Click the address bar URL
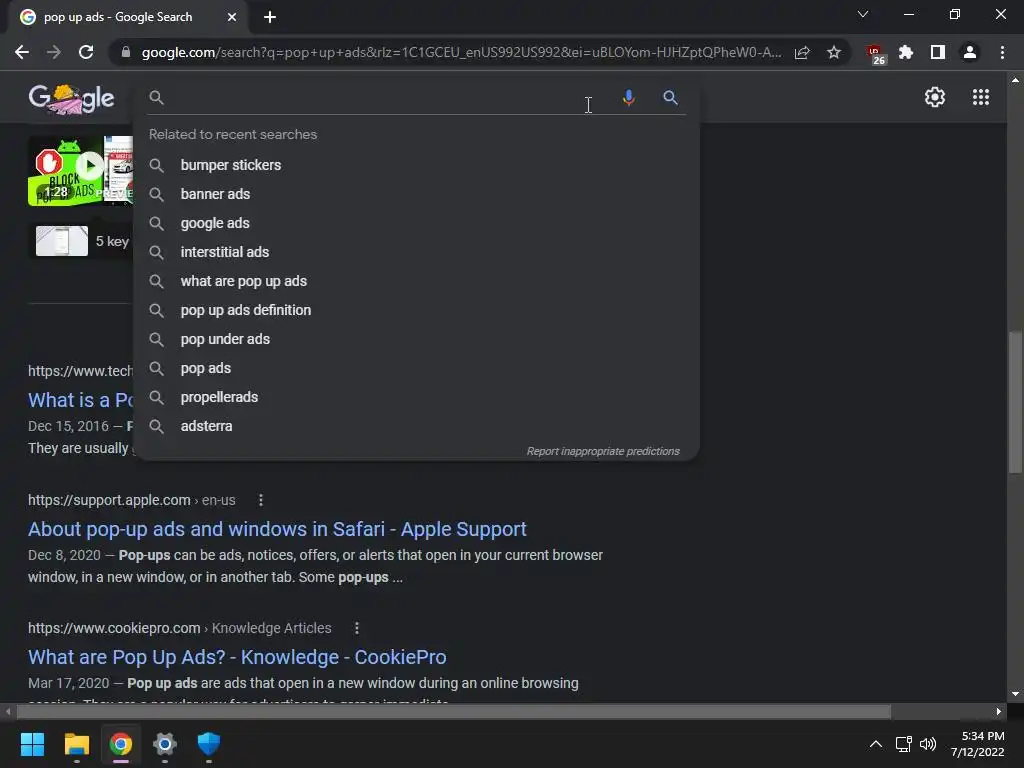Viewport: 1024px width, 768px height. pyautogui.click(x=461, y=52)
